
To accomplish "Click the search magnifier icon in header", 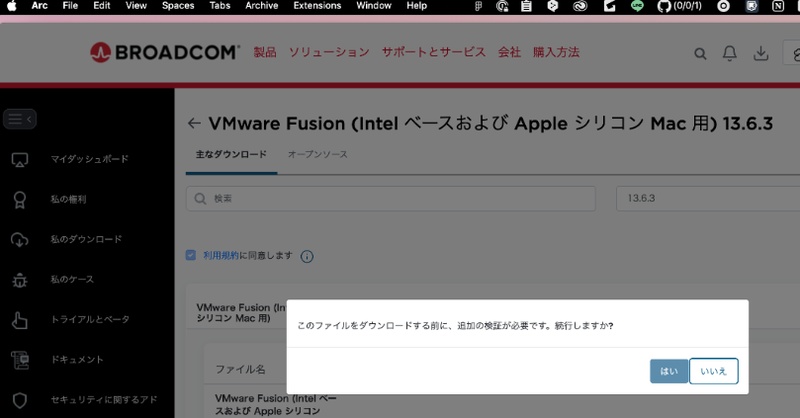I will [700, 54].
